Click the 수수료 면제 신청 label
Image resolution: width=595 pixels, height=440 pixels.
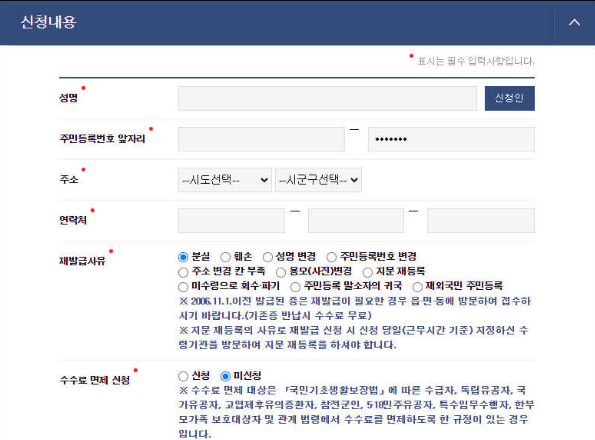pyautogui.click(x=94, y=380)
